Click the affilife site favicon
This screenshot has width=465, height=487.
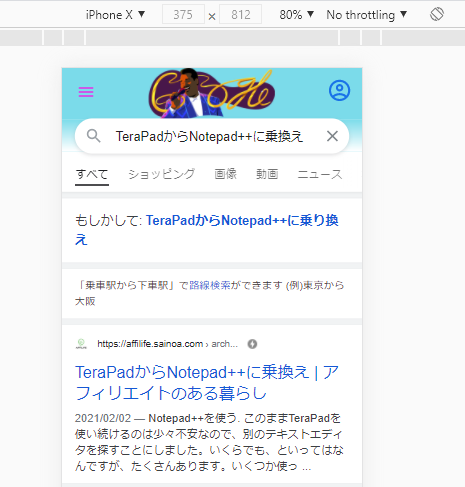tap(81, 344)
